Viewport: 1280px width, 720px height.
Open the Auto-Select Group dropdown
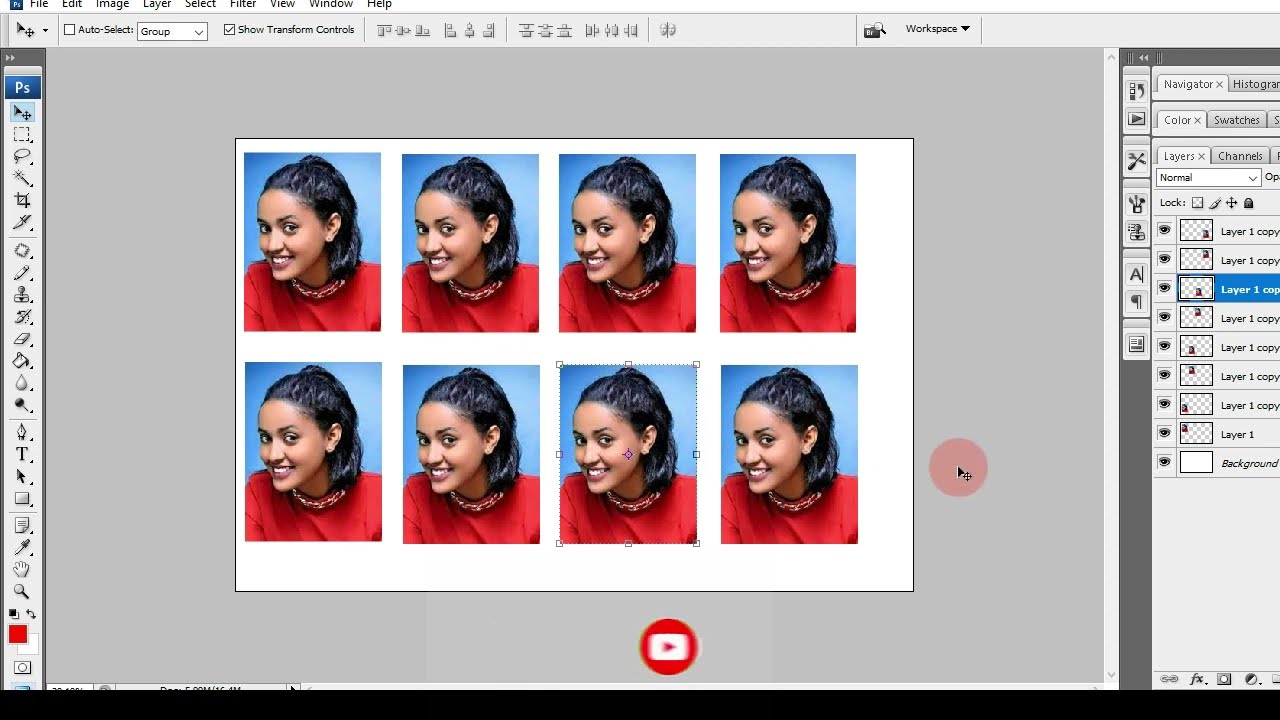(x=172, y=31)
